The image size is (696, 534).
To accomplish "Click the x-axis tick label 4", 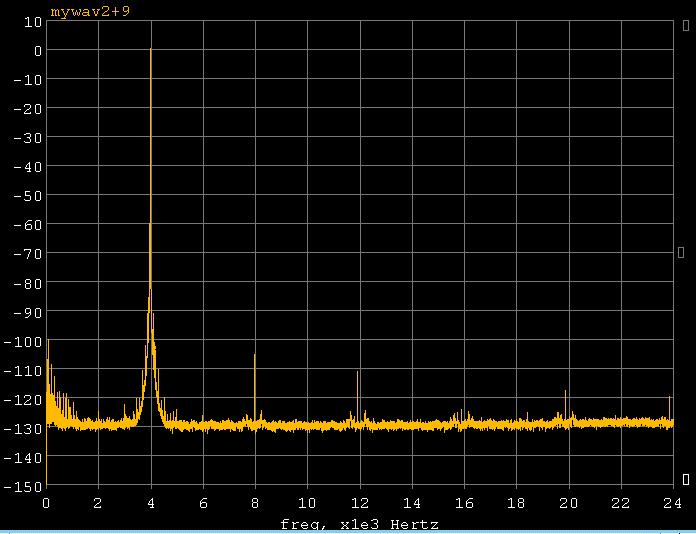I will tap(151, 503).
